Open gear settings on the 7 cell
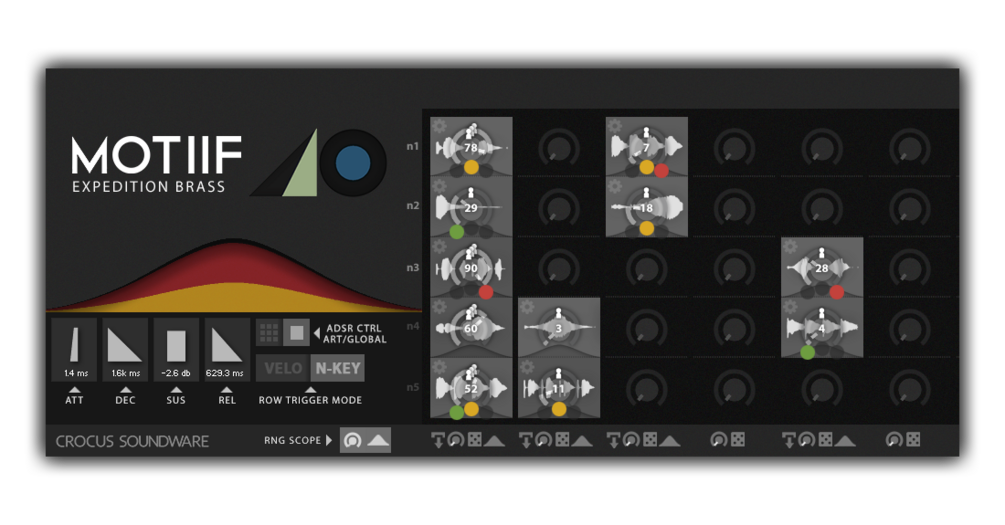This screenshot has height=525, width=1005. click(x=615, y=125)
